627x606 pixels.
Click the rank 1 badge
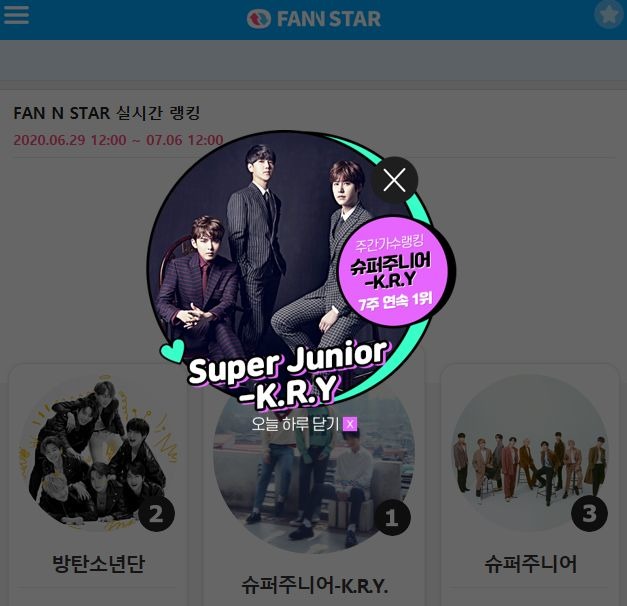pos(392,518)
